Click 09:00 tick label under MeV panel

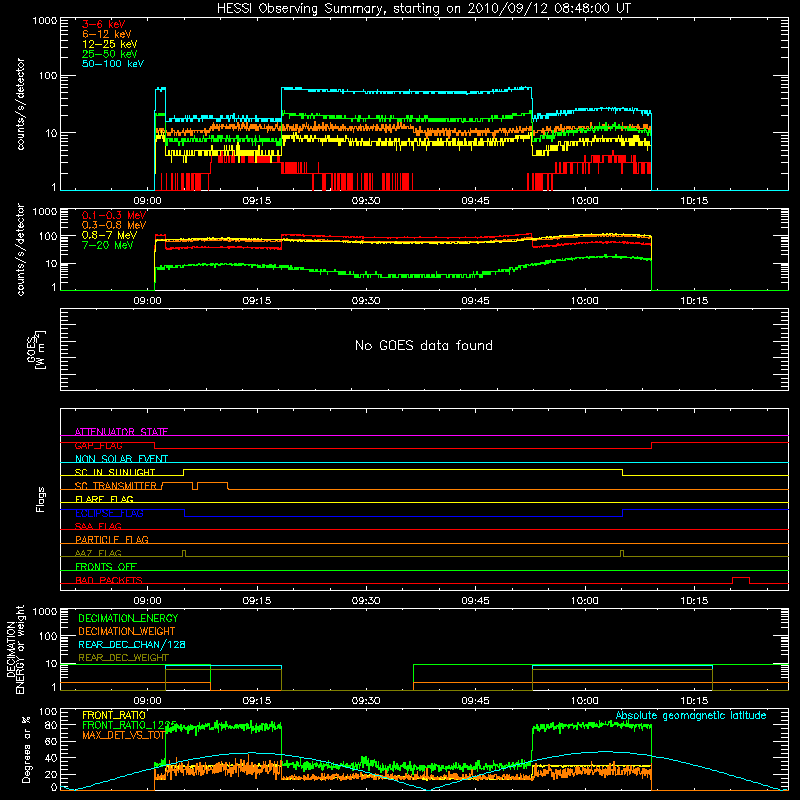tap(147, 301)
